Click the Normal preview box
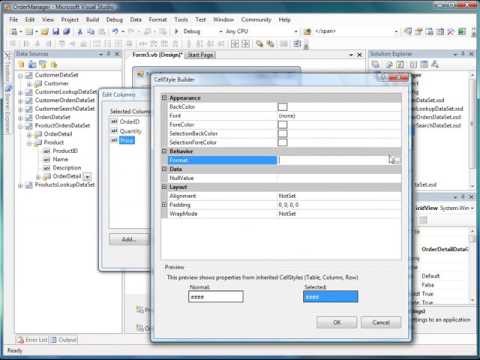 point(216,297)
